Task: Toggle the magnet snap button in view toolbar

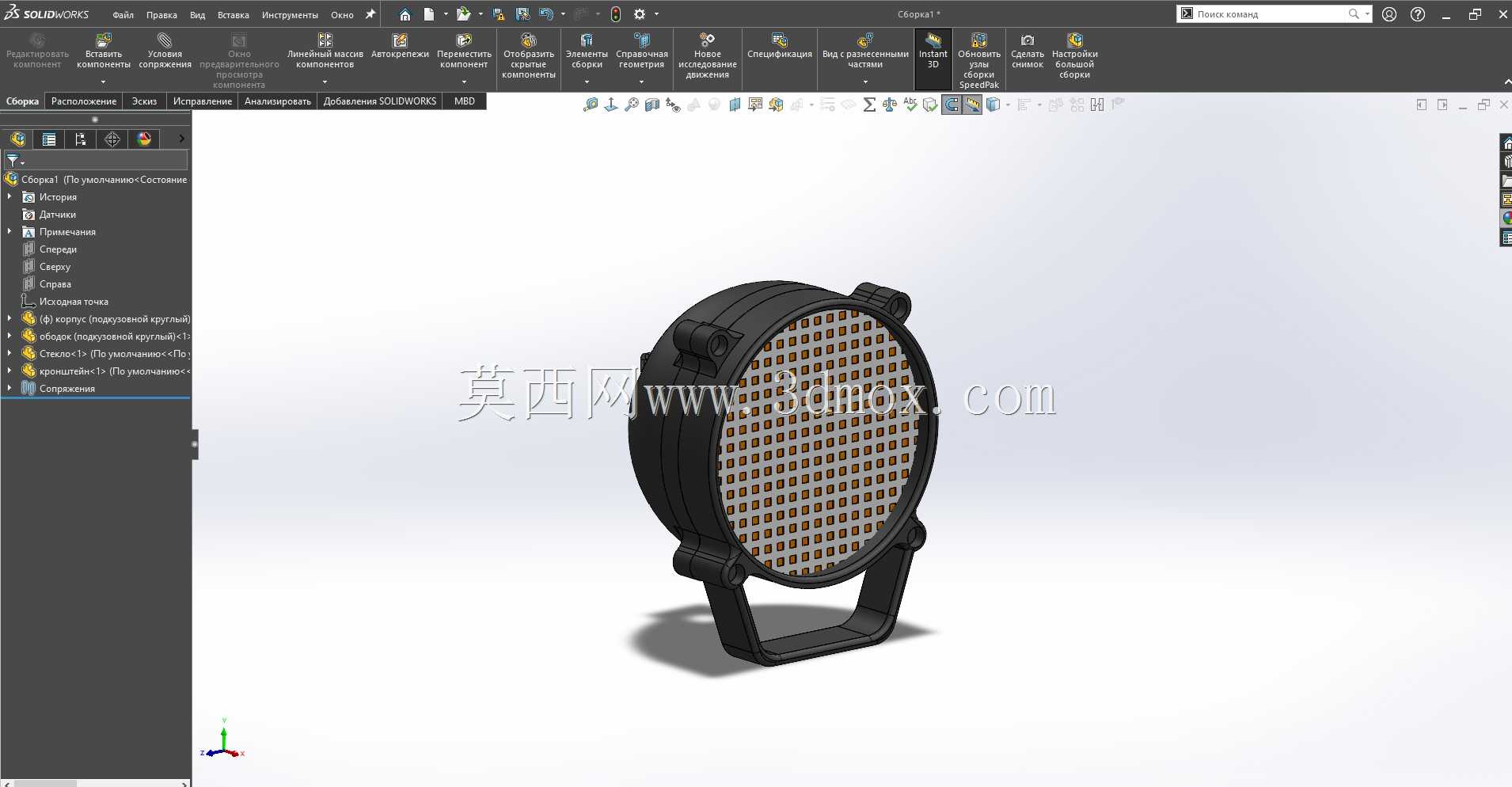Action: pos(952,105)
